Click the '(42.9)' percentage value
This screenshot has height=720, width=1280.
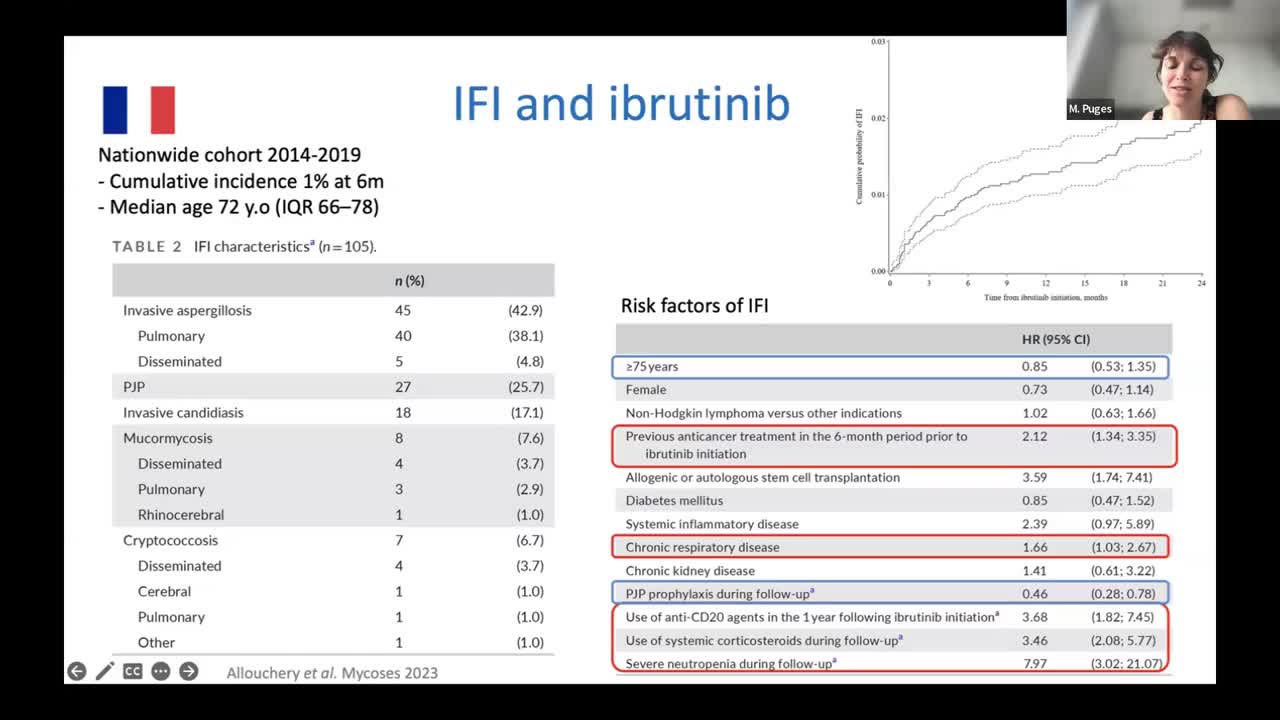point(525,310)
